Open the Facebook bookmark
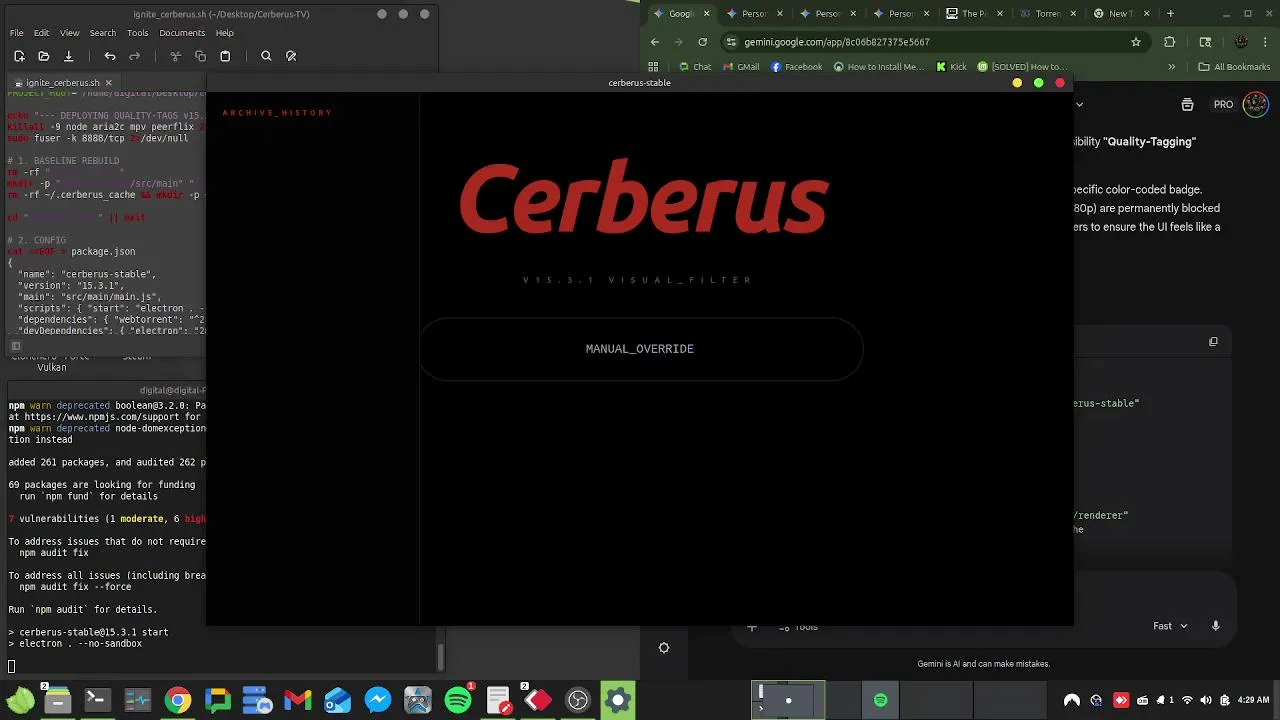This screenshot has height=720, width=1280. coord(796,67)
